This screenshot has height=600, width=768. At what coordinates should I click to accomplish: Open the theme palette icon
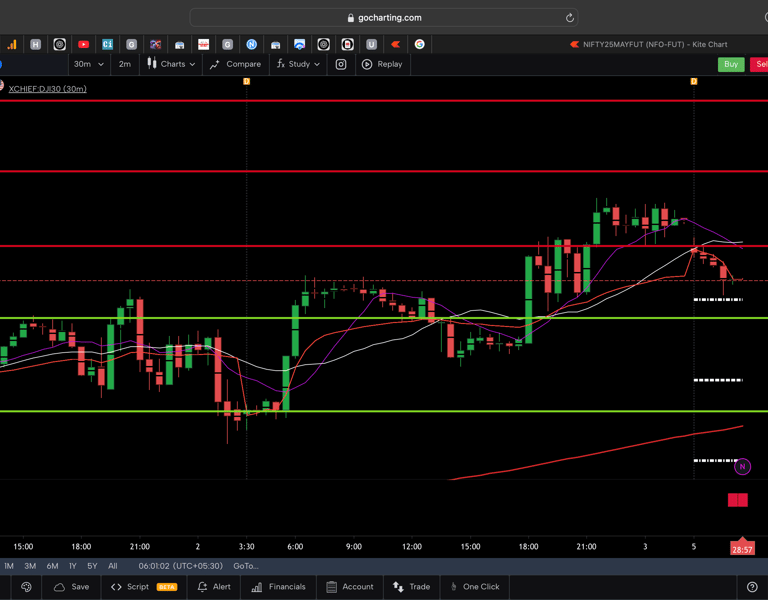26,587
